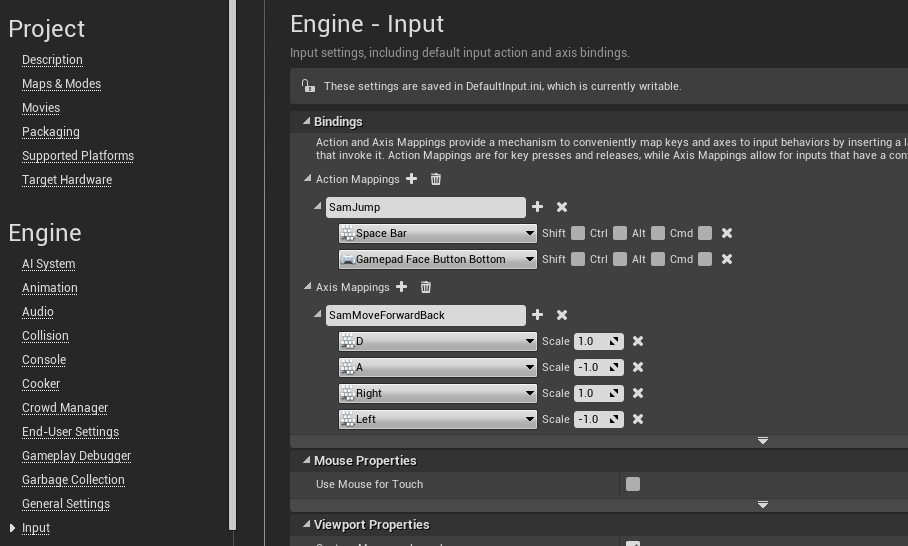Remove the Left key axis binding
Screen dimensions: 908x546
pos(638,419)
